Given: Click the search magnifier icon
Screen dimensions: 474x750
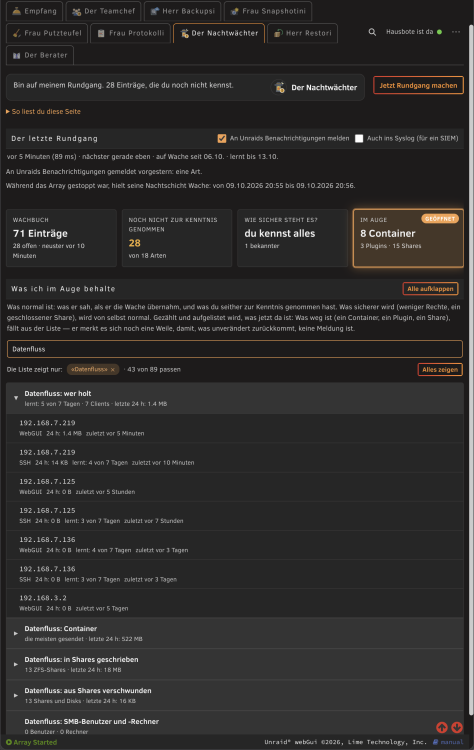Looking at the screenshot, I should (x=372, y=32).
